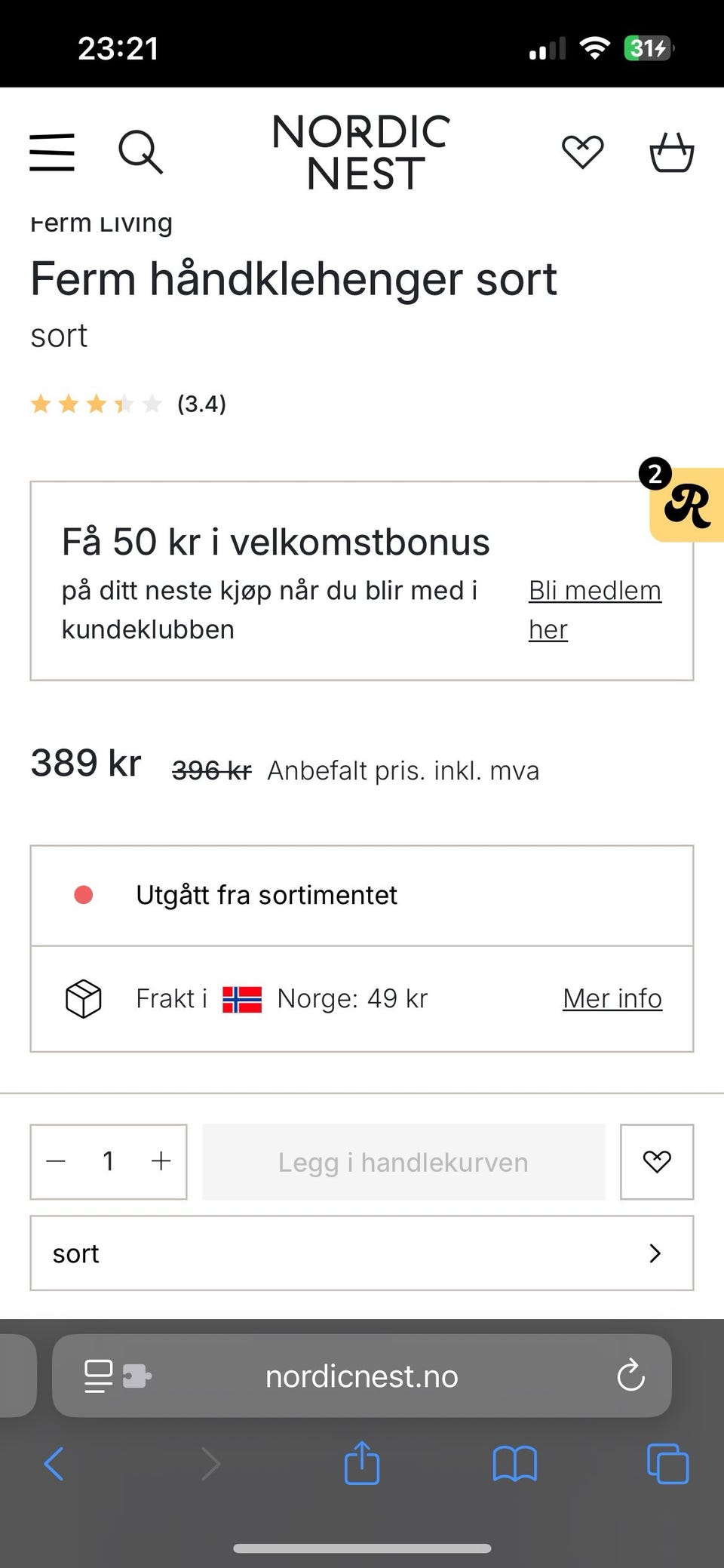Decrease quantity with minus button
This screenshot has height=1568, width=724.
tap(56, 1161)
